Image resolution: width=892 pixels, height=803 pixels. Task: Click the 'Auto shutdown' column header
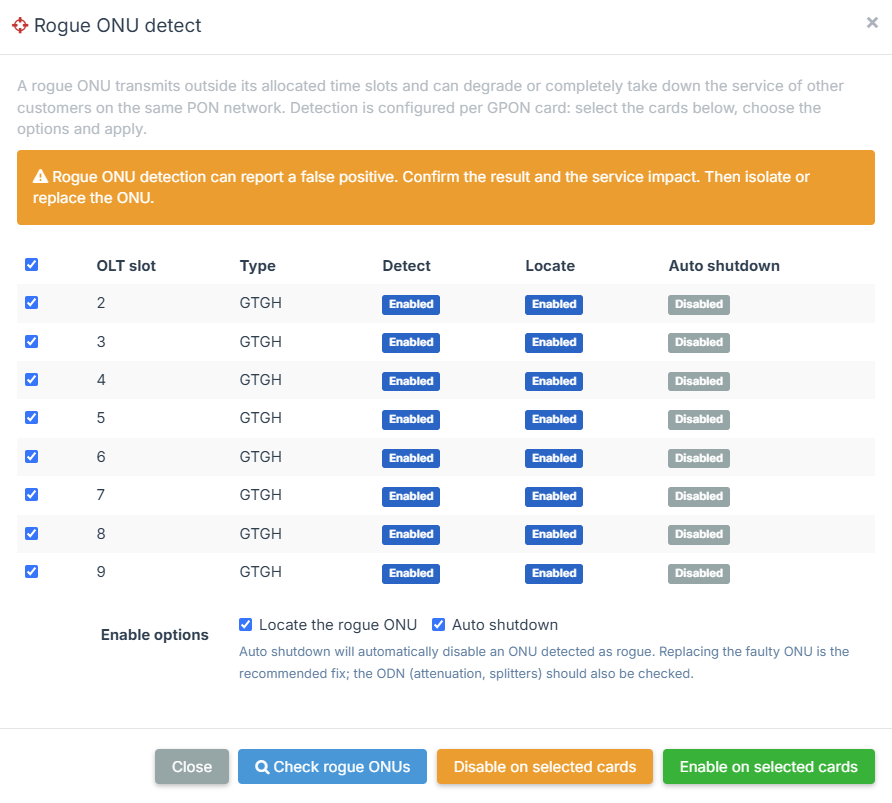pos(724,266)
